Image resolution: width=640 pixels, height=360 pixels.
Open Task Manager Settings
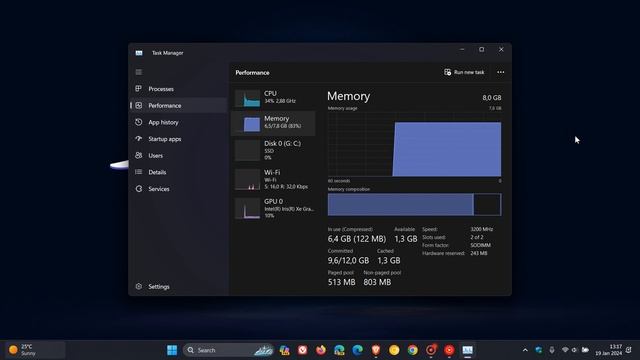coord(178,287)
